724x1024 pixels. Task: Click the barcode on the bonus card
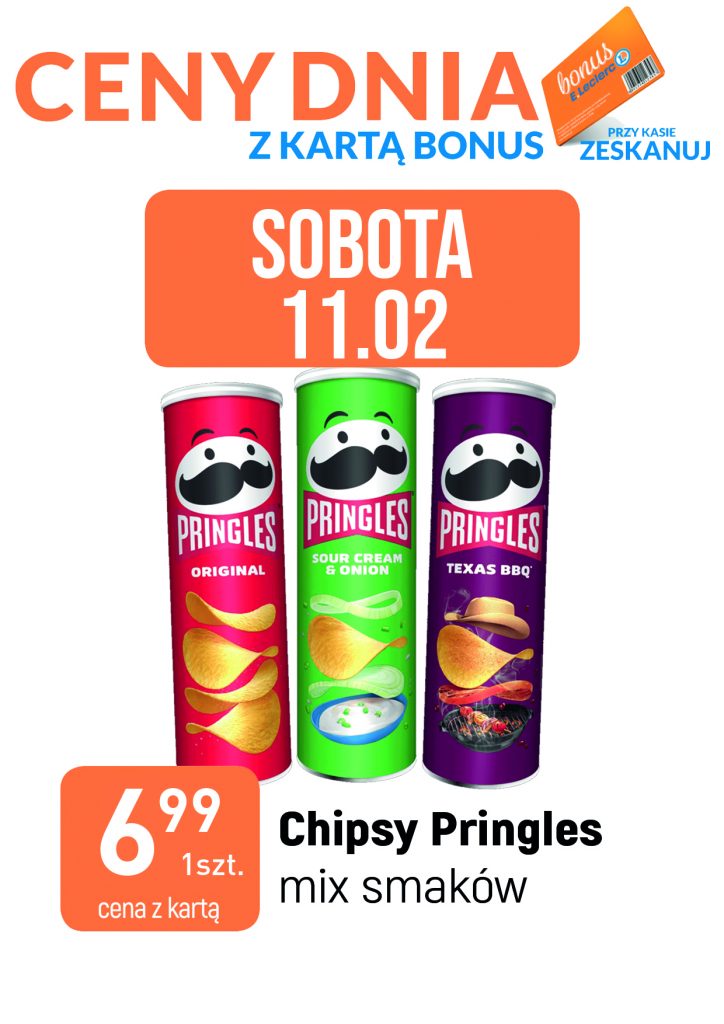(639, 76)
